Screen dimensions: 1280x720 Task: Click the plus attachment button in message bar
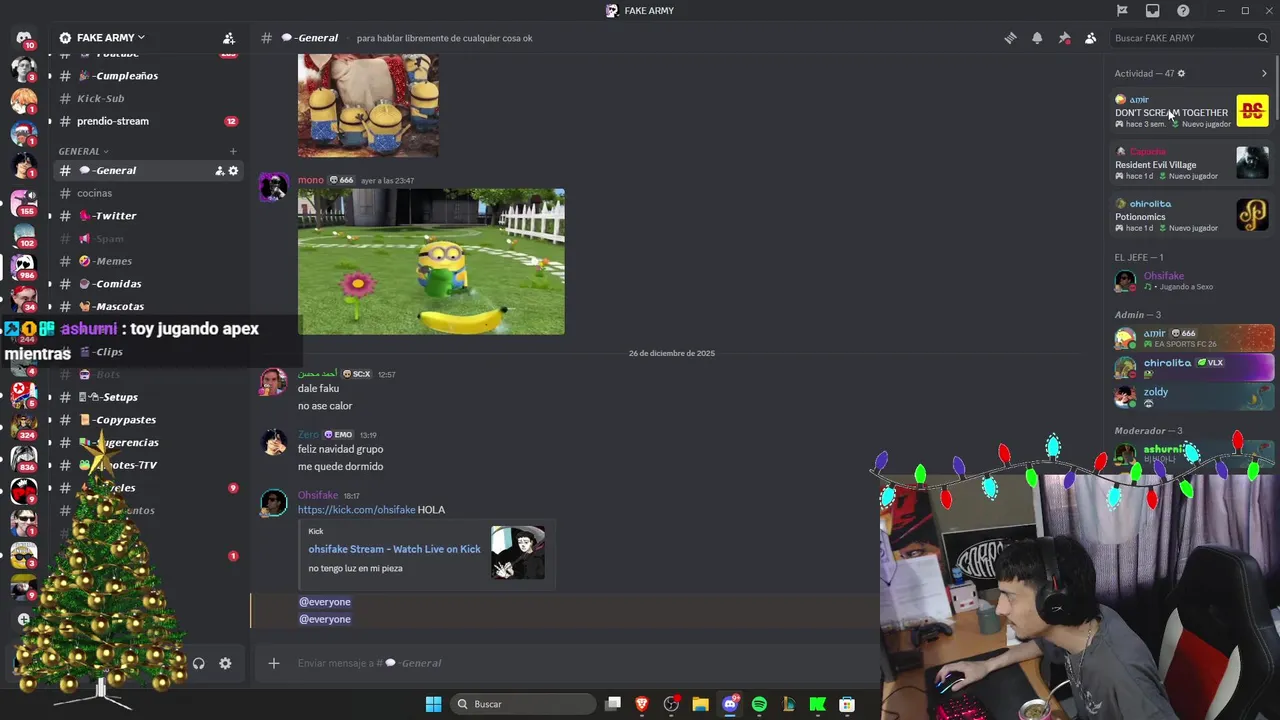click(273, 663)
